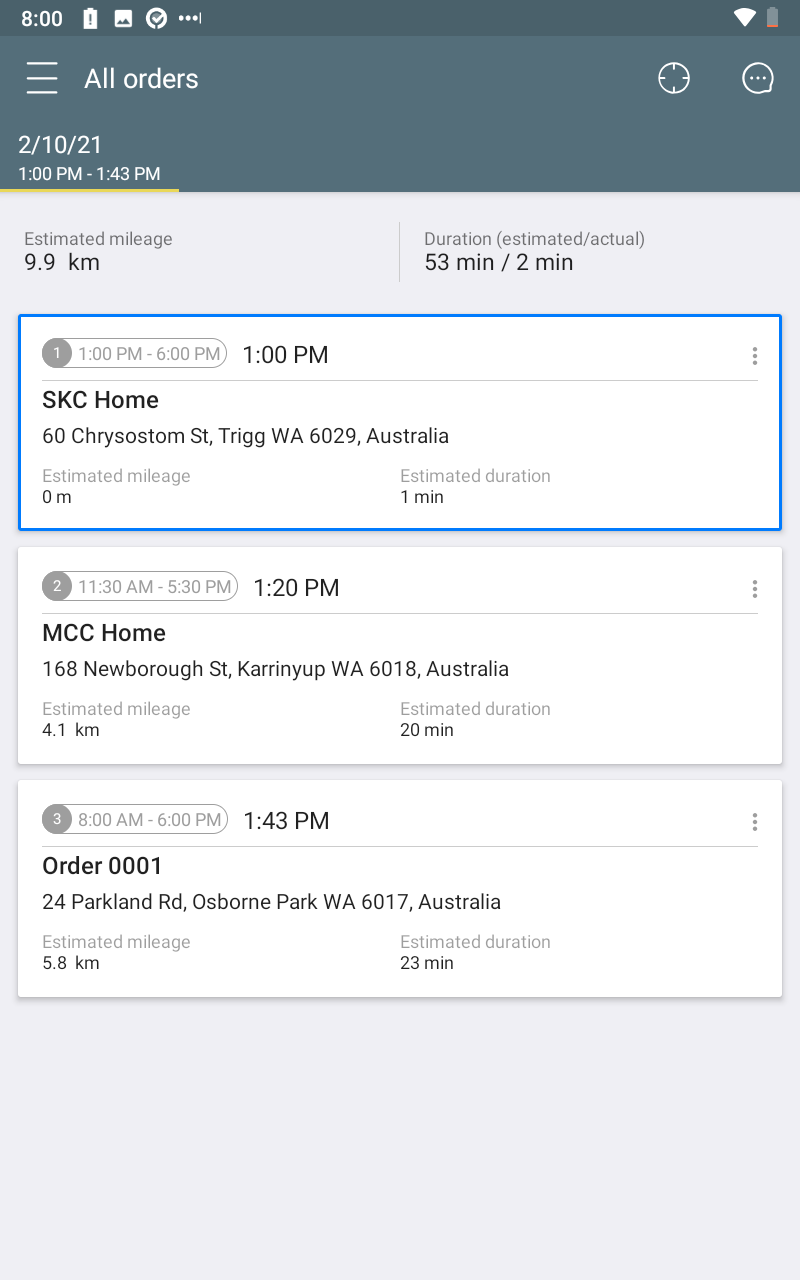Tap the locate/crosshair target icon
The height and width of the screenshot is (1280, 800).
674,78
